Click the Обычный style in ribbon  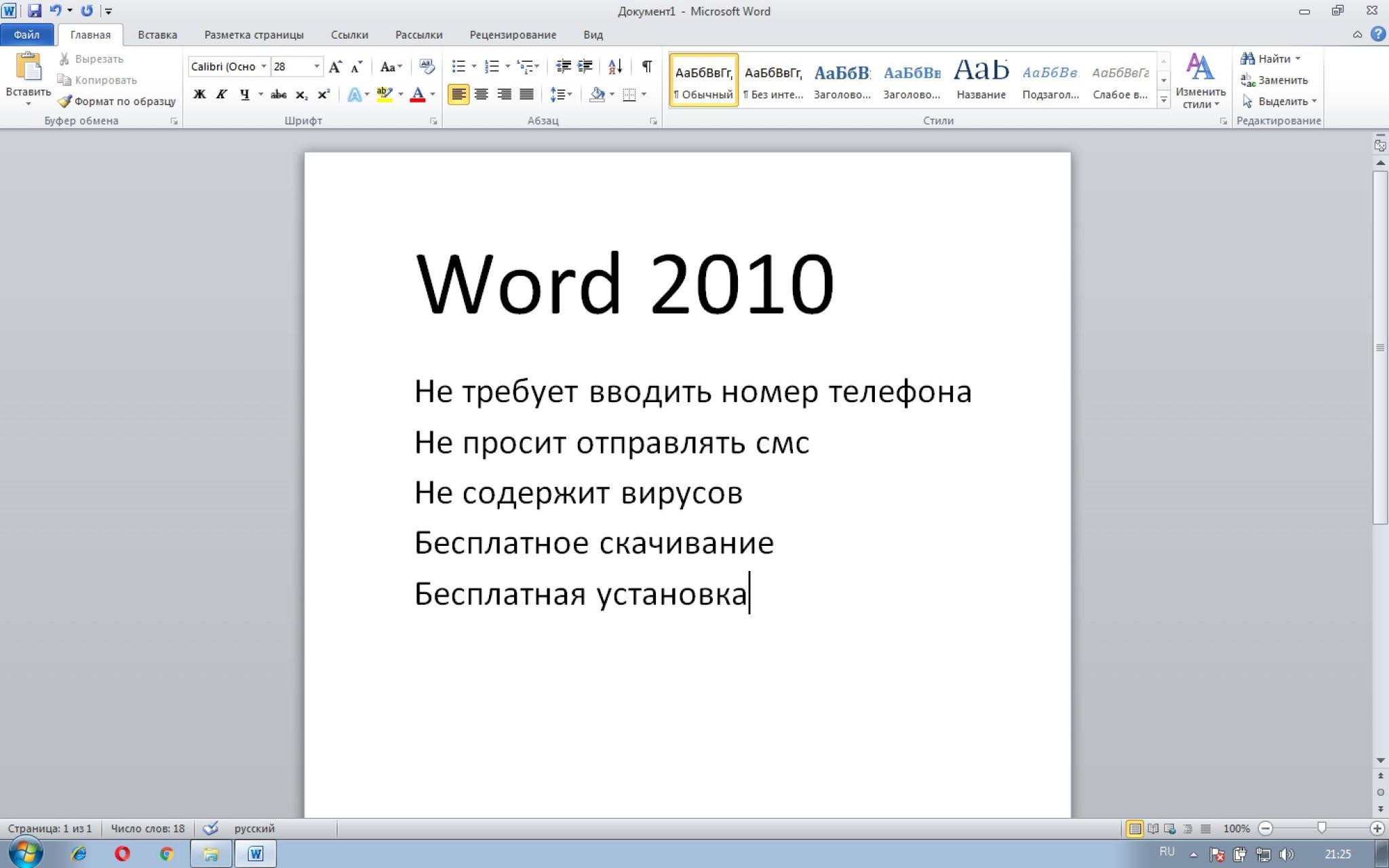pos(701,80)
